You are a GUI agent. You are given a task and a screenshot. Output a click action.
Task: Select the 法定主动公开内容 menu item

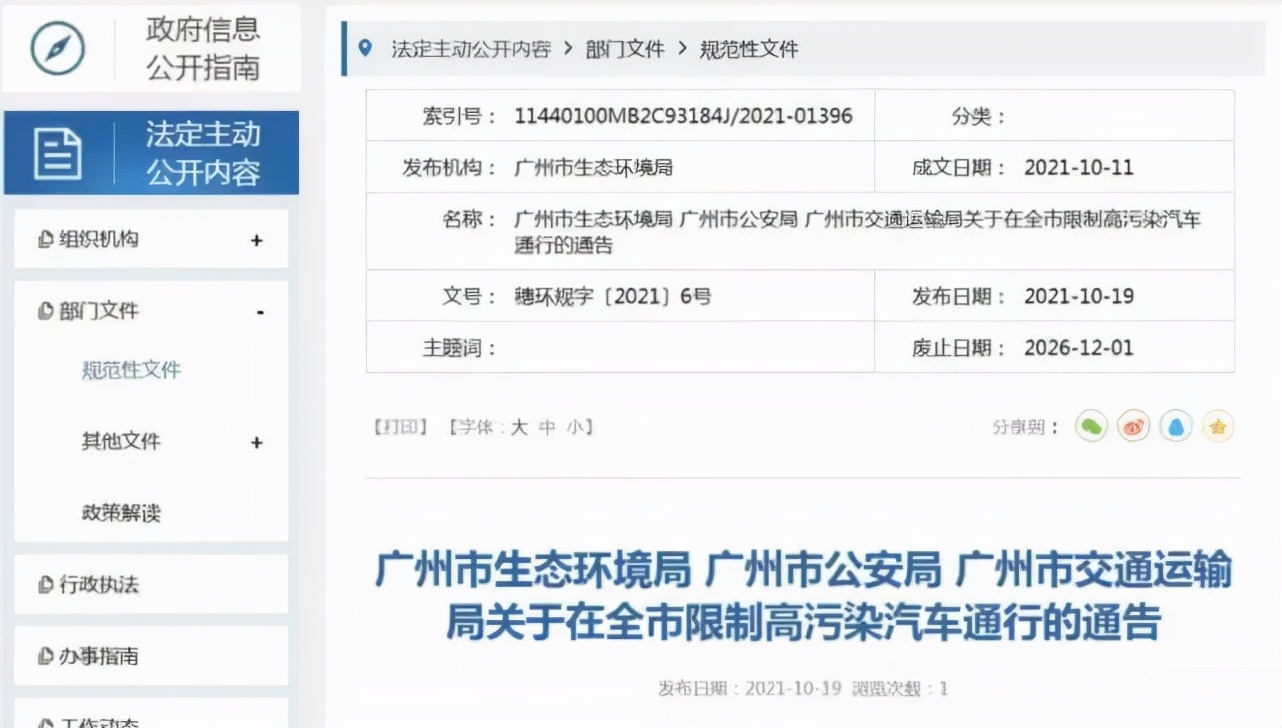coord(152,153)
